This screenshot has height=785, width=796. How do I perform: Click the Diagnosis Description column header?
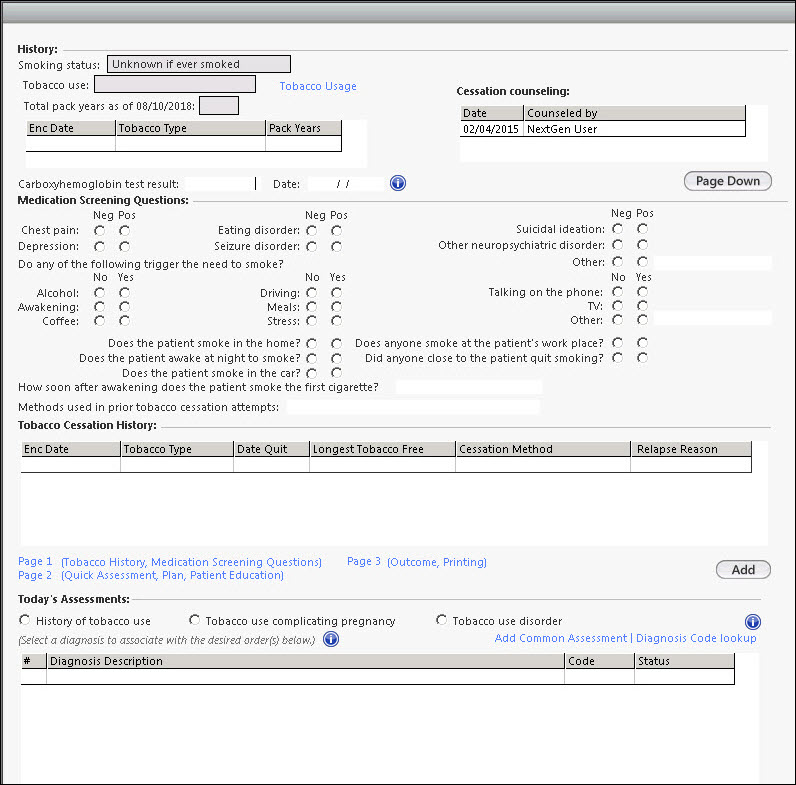[x=306, y=661]
